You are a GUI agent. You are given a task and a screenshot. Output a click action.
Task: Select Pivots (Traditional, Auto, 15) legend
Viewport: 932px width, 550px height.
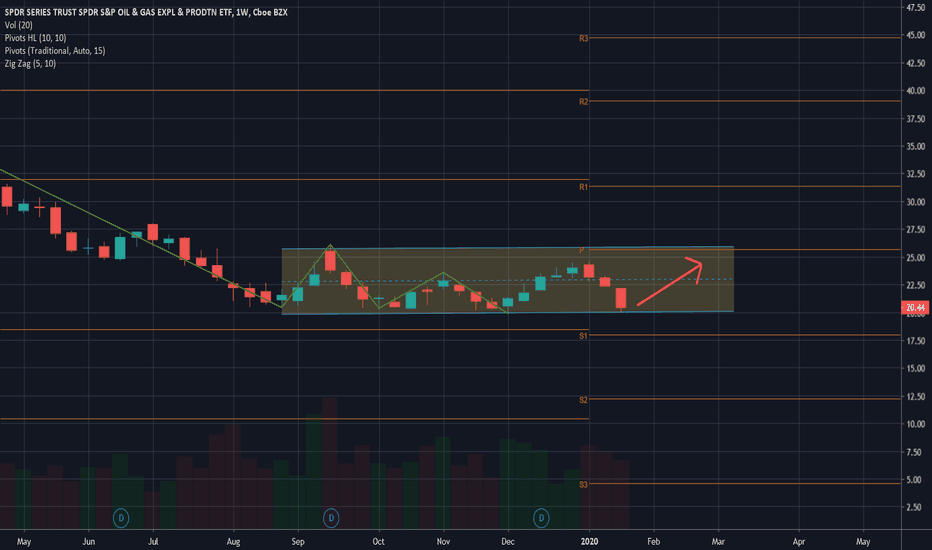55,51
